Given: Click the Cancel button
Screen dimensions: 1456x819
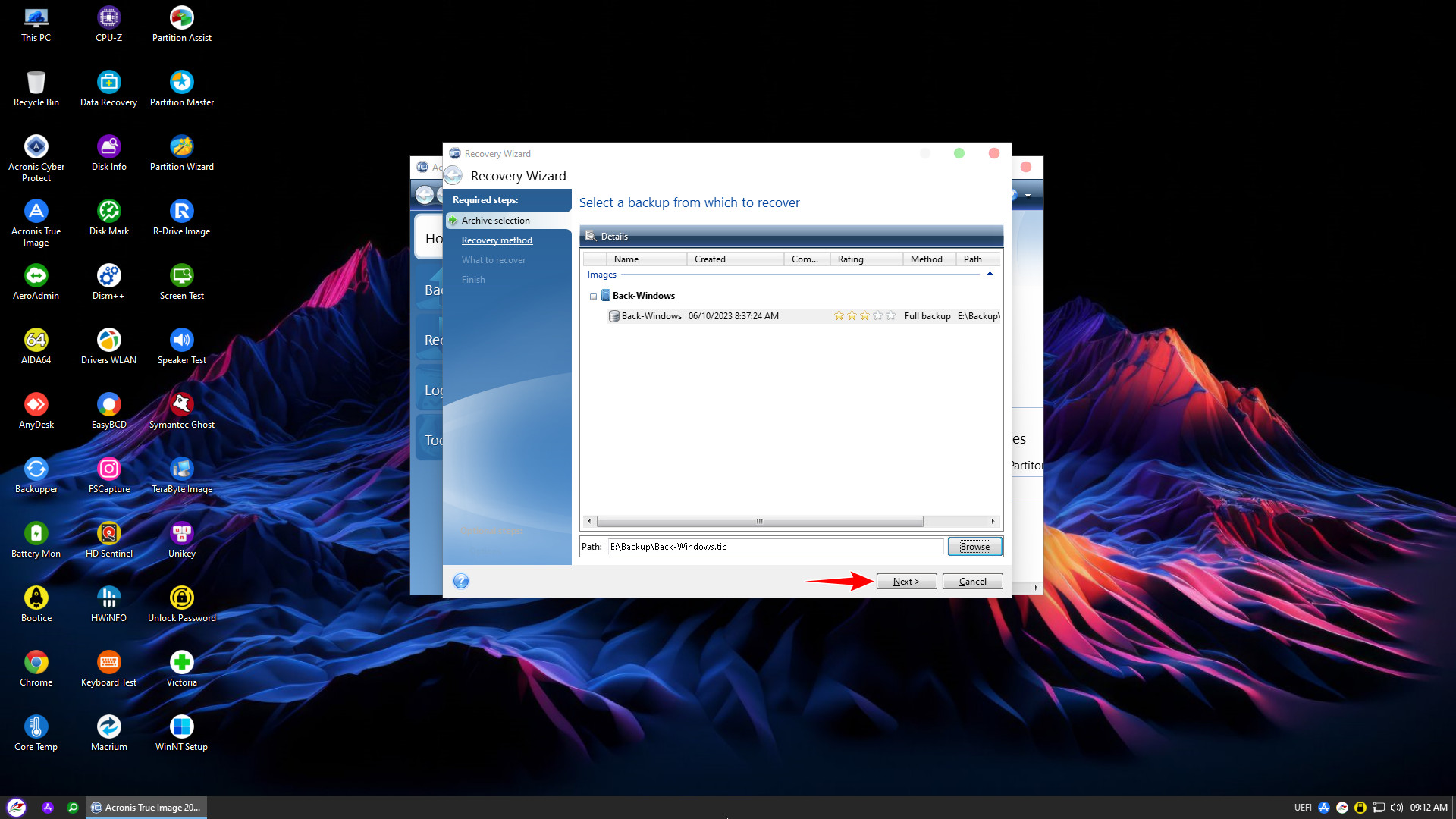Looking at the screenshot, I should coord(972,582).
